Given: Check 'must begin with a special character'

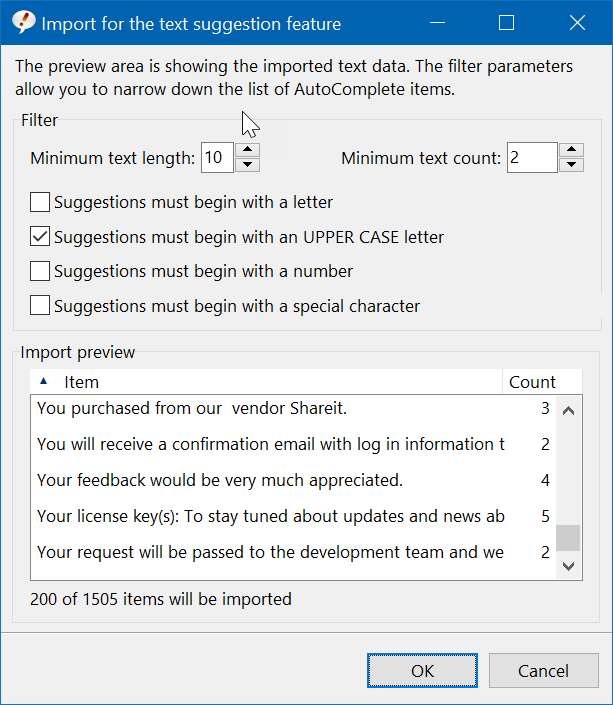Looking at the screenshot, I should (40, 306).
